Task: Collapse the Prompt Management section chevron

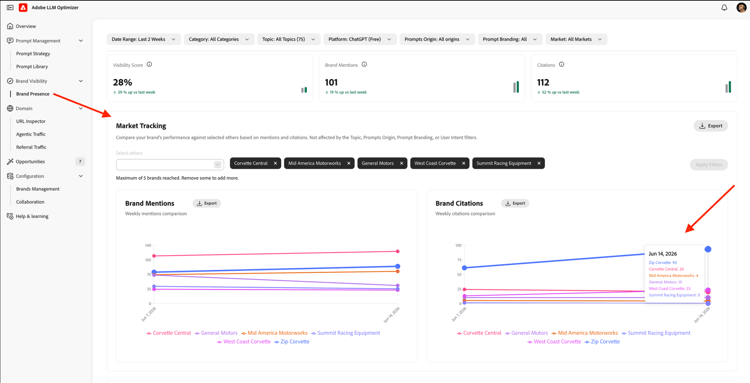Action: (x=81, y=41)
